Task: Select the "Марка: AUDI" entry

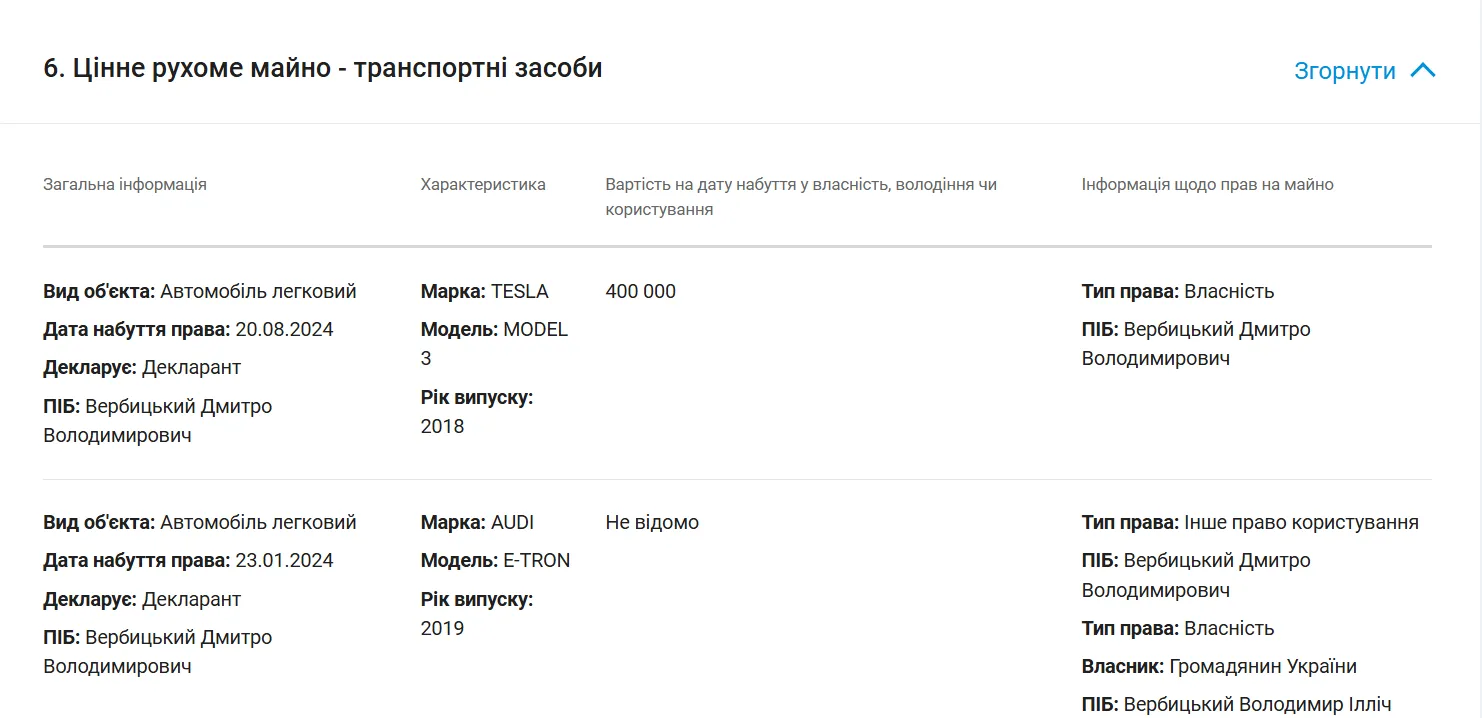Action: click(x=477, y=522)
